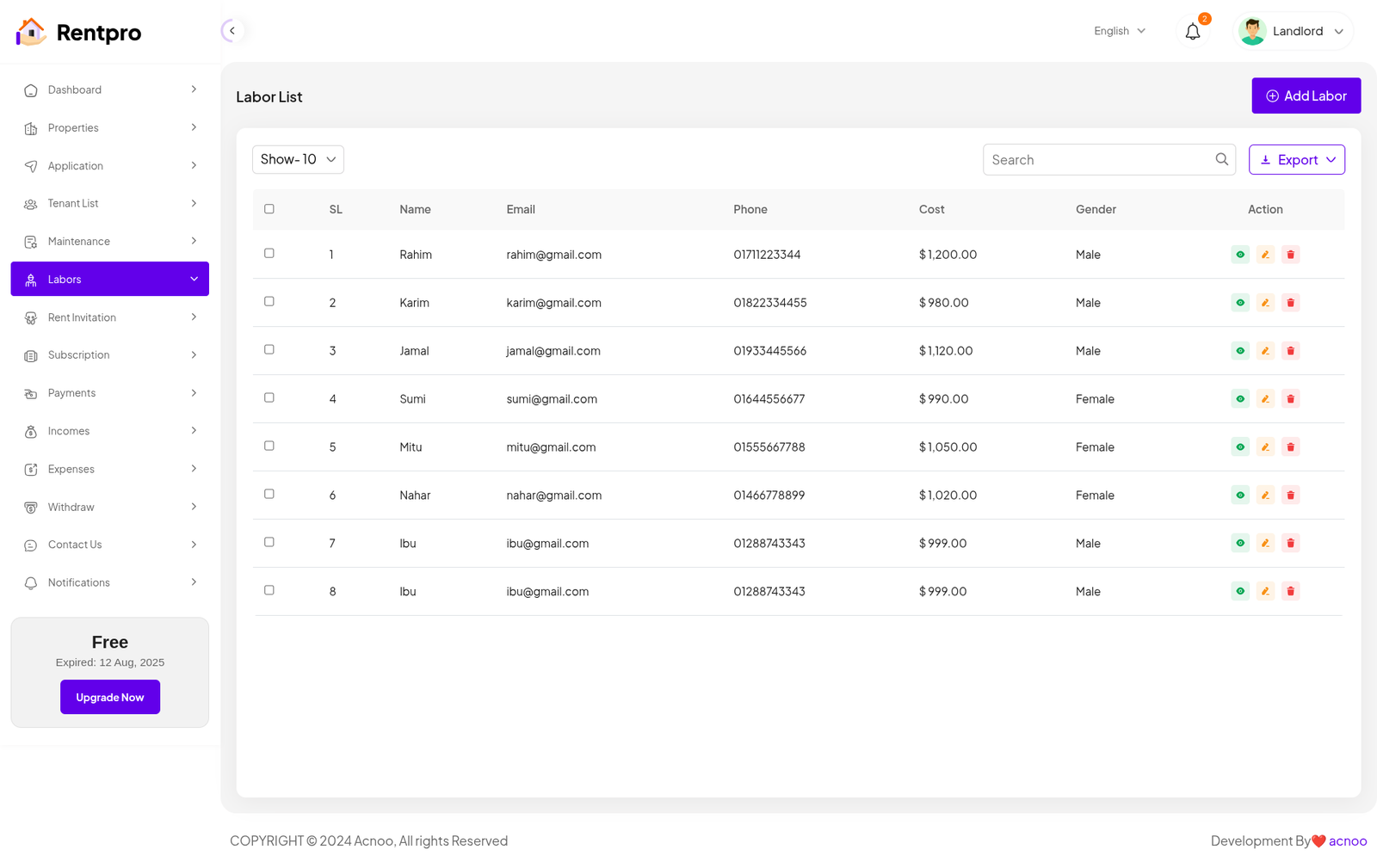Open the Show-10 rows dropdown
Image resolution: width=1377 pixels, height=868 pixels.
point(298,159)
